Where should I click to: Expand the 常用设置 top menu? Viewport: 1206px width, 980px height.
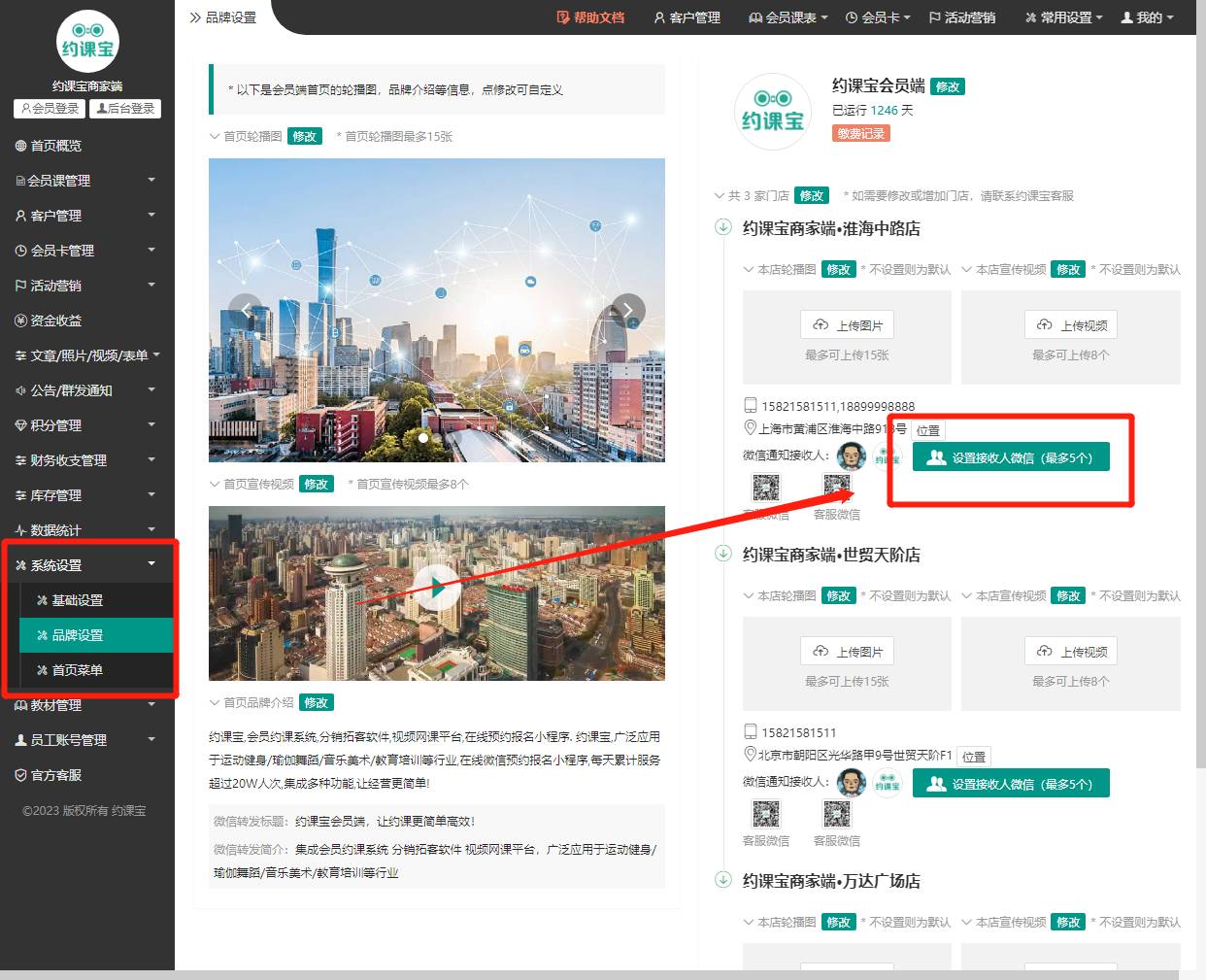click(x=1064, y=17)
